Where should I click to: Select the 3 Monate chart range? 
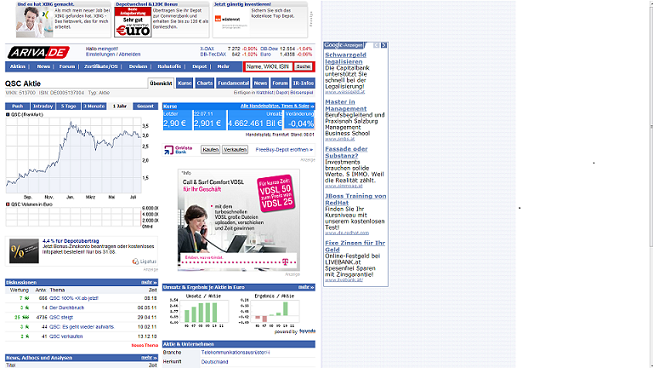(x=94, y=106)
